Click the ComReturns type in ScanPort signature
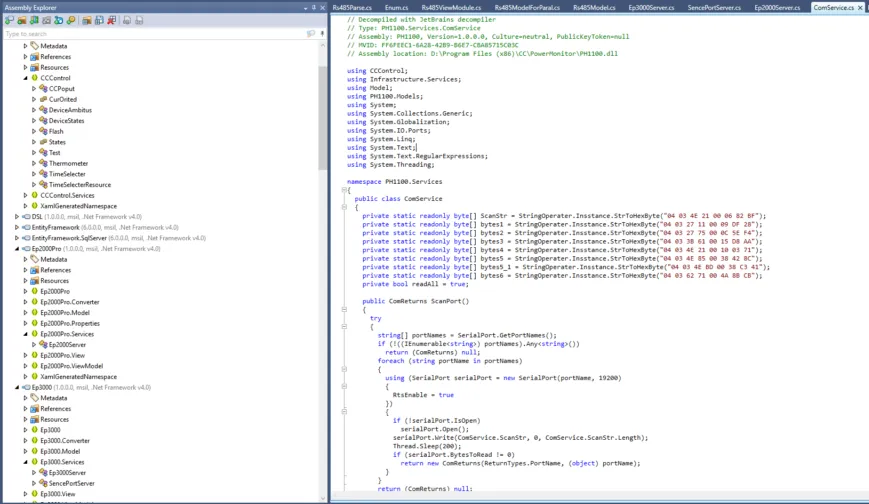This screenshot has width=869, height=504. click(408, 301)
